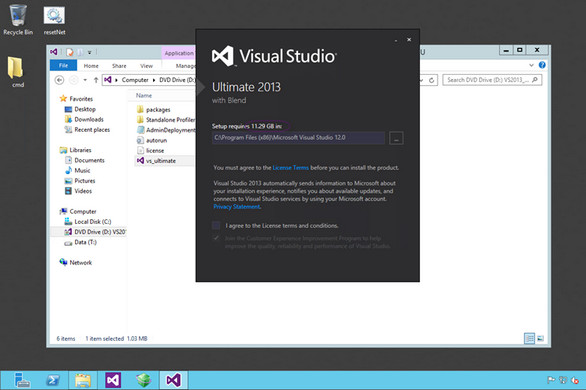The image size is (586, 390).
Task: Open the License Terms link
Action: coord(290,168)
